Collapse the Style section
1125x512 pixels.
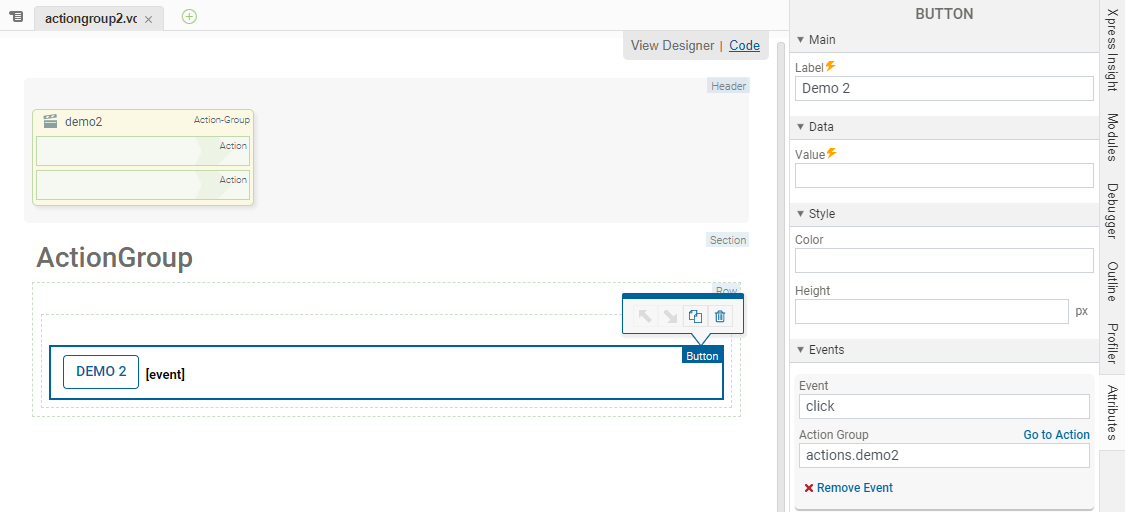(801, 214)
